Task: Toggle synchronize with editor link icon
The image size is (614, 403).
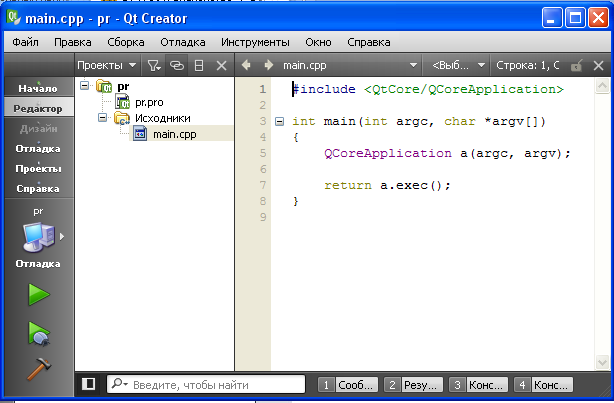Action: (x=177, y=65)
